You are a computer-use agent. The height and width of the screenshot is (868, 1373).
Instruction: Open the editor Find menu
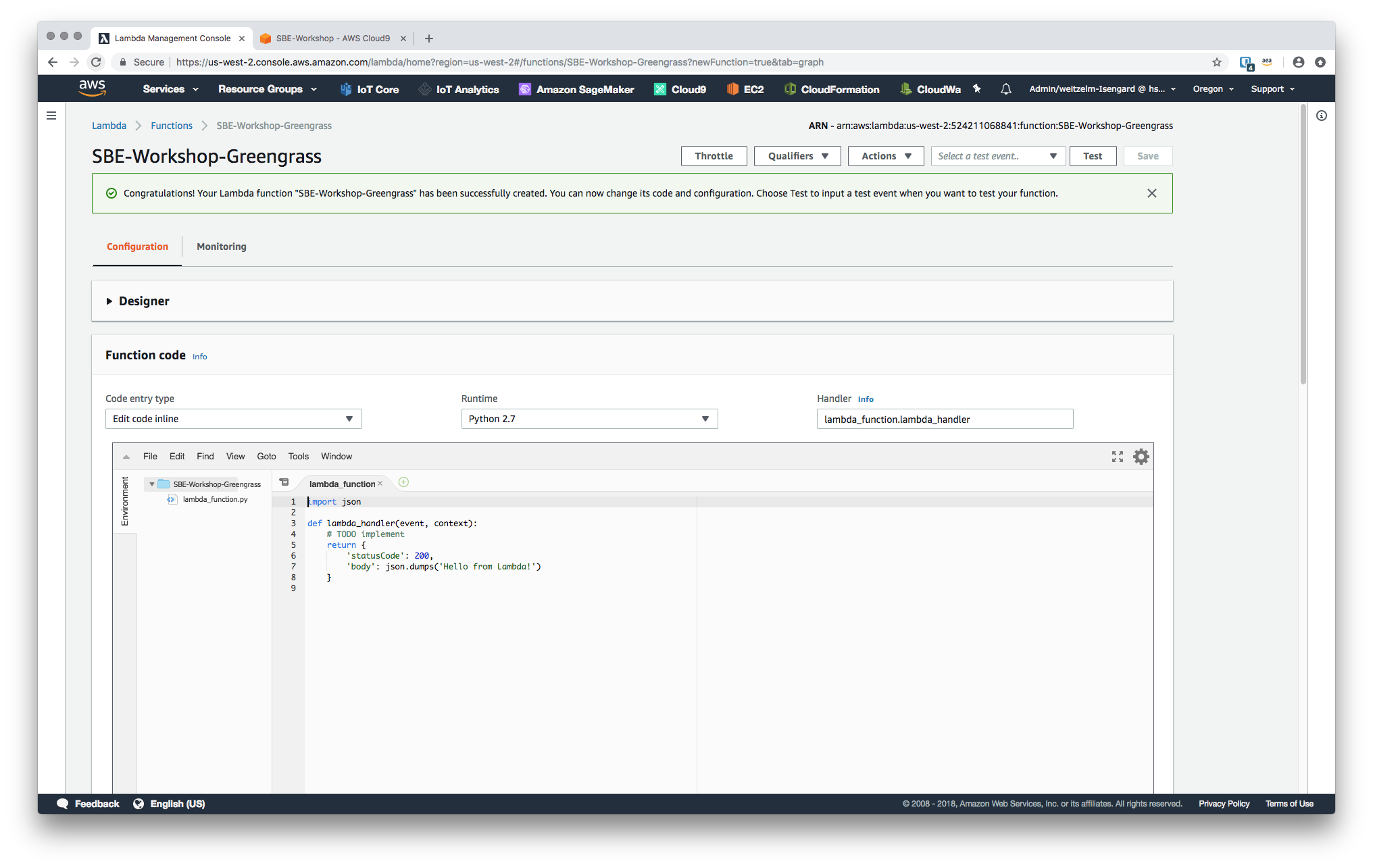point(205,457)
